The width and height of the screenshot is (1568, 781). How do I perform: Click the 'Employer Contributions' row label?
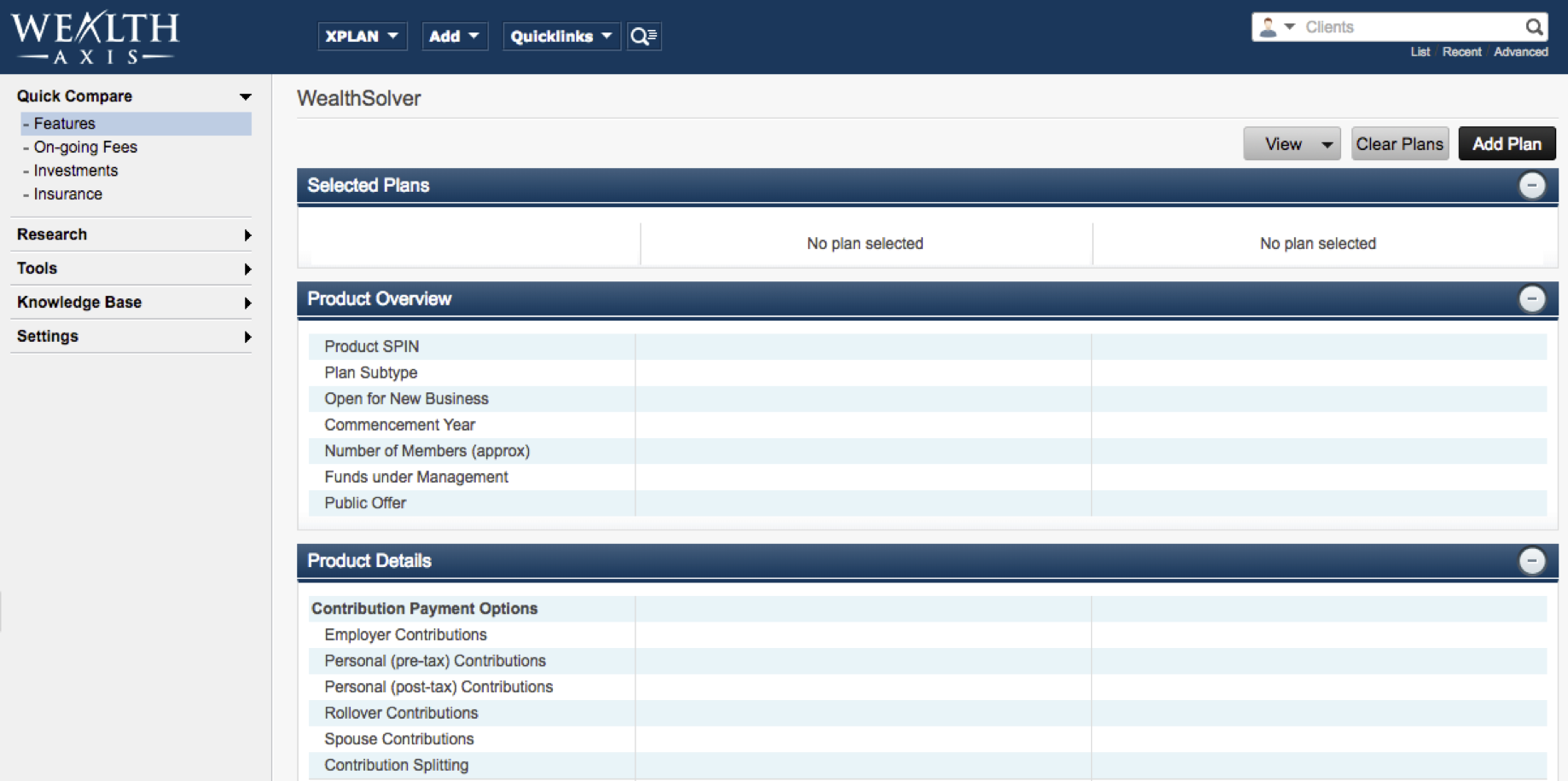coord(405,635)
